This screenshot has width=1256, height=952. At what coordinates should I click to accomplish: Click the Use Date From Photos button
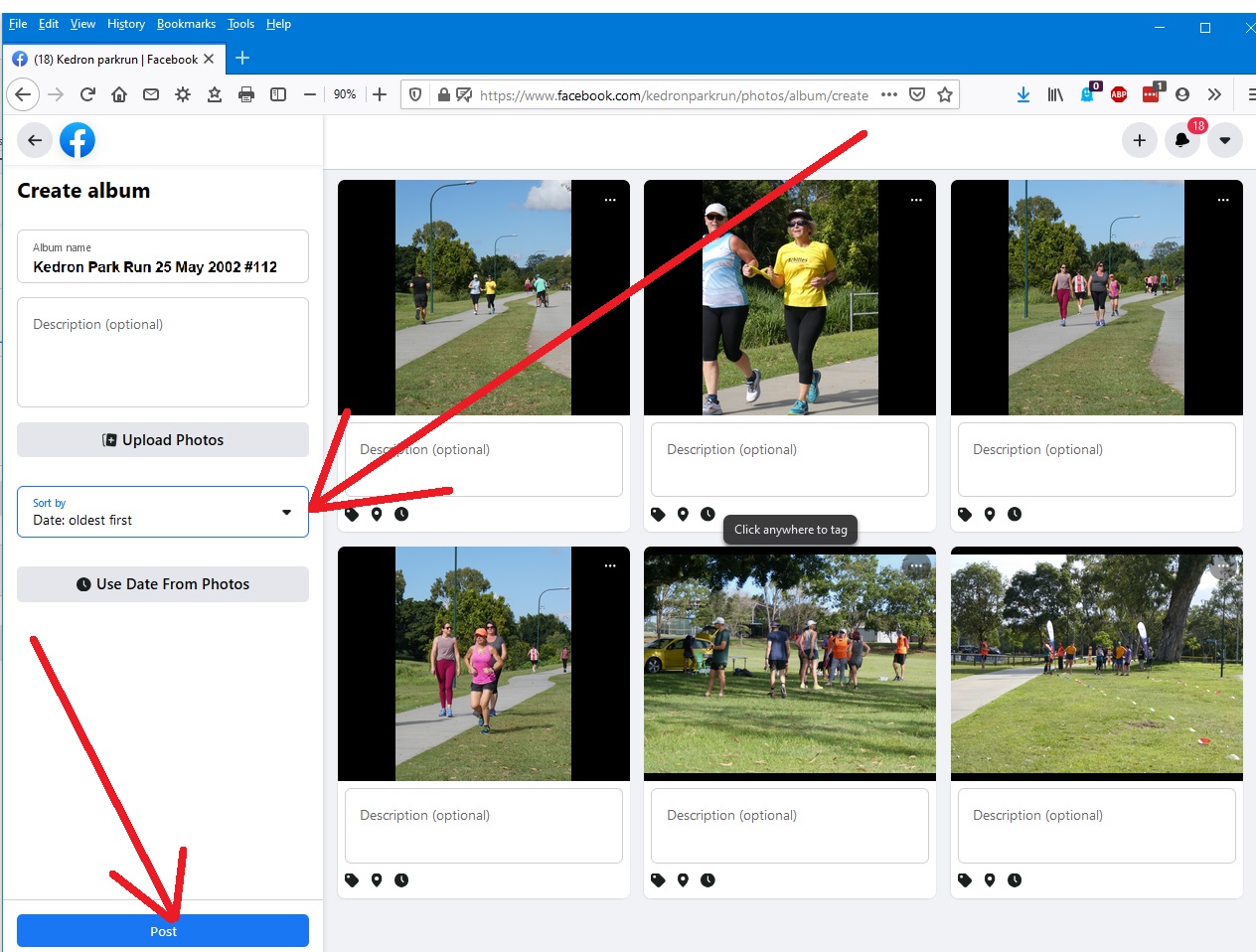tap(163, 584)
